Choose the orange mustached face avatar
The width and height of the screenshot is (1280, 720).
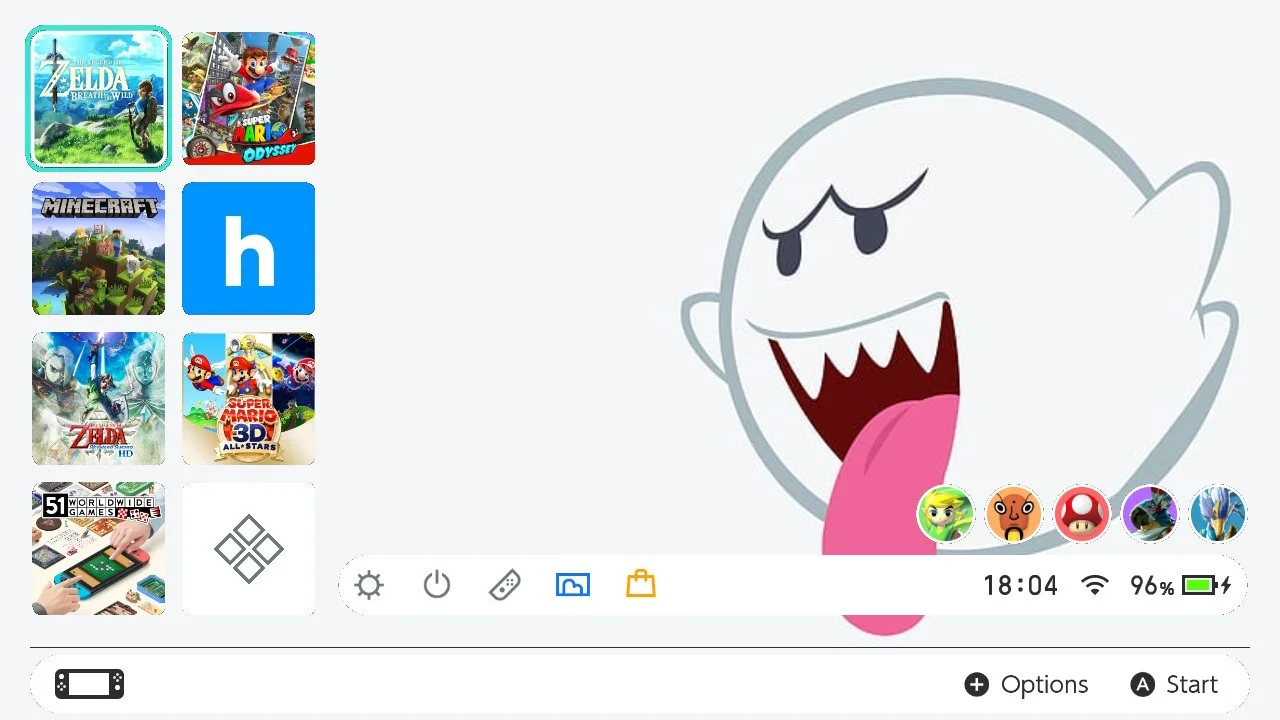[x=1014, y=514]
